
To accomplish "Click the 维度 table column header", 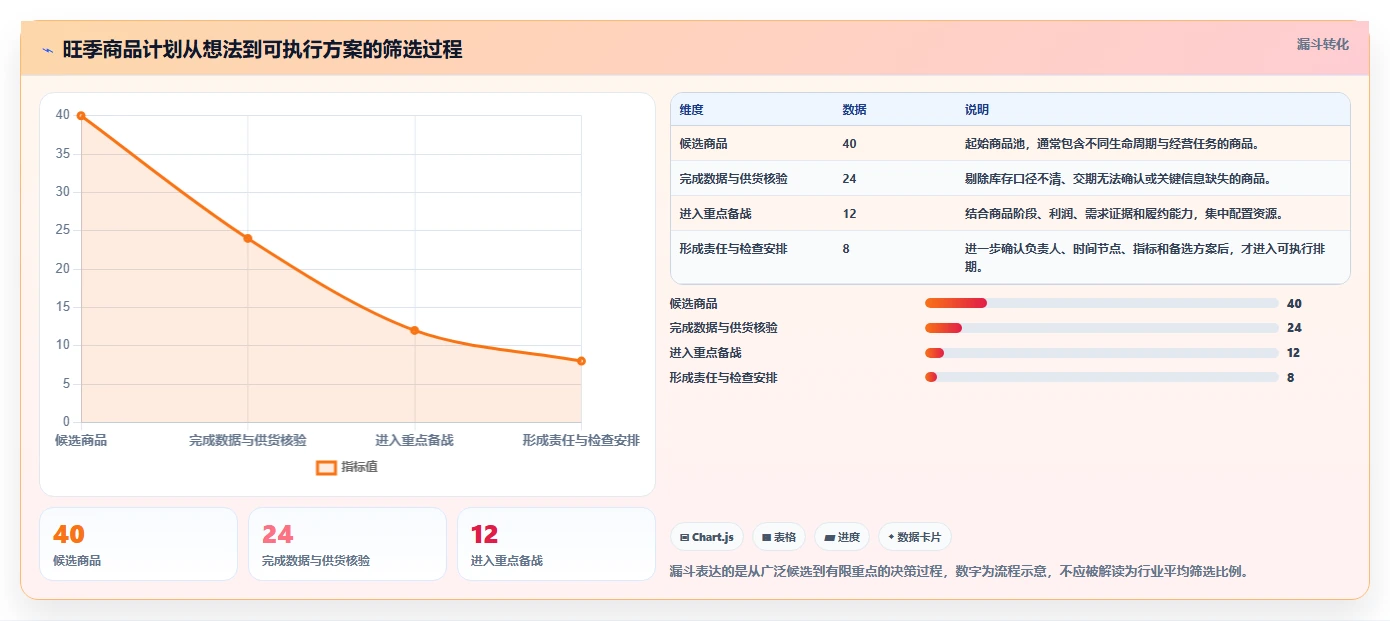I will (x=691, y=110).
